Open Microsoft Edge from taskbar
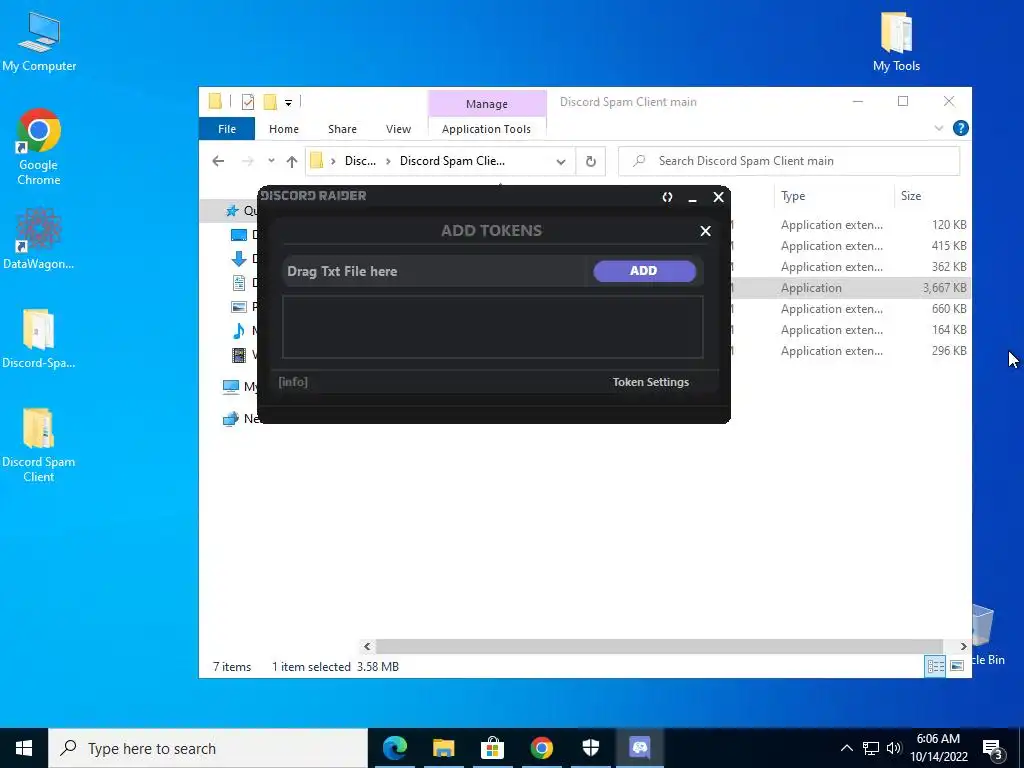Screen dimensions: 1024x768 click(x=394, y=748)
